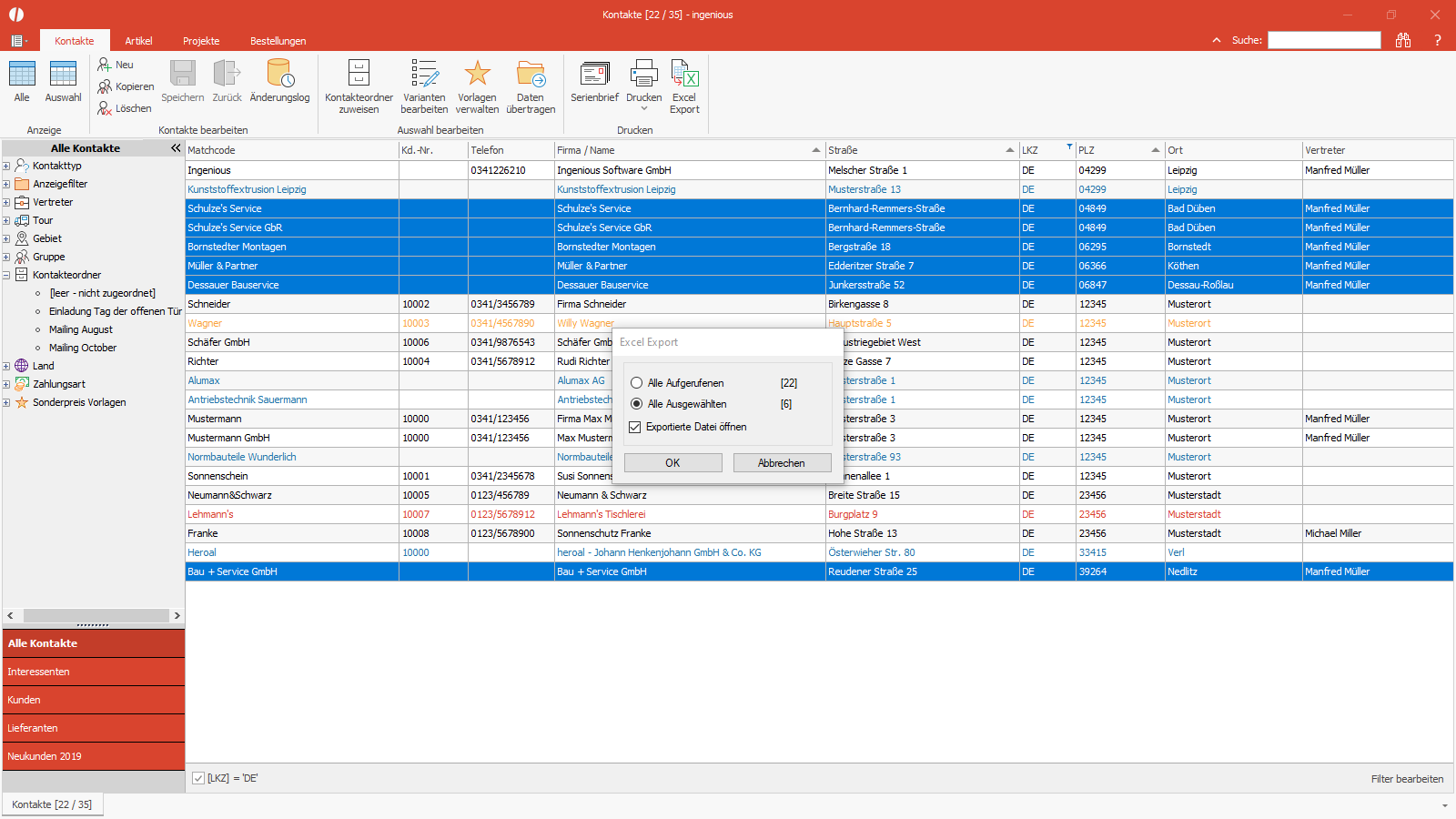Click Daten übertragen folder icon
Screen dimensions: 1456x819
click(531, 74)
